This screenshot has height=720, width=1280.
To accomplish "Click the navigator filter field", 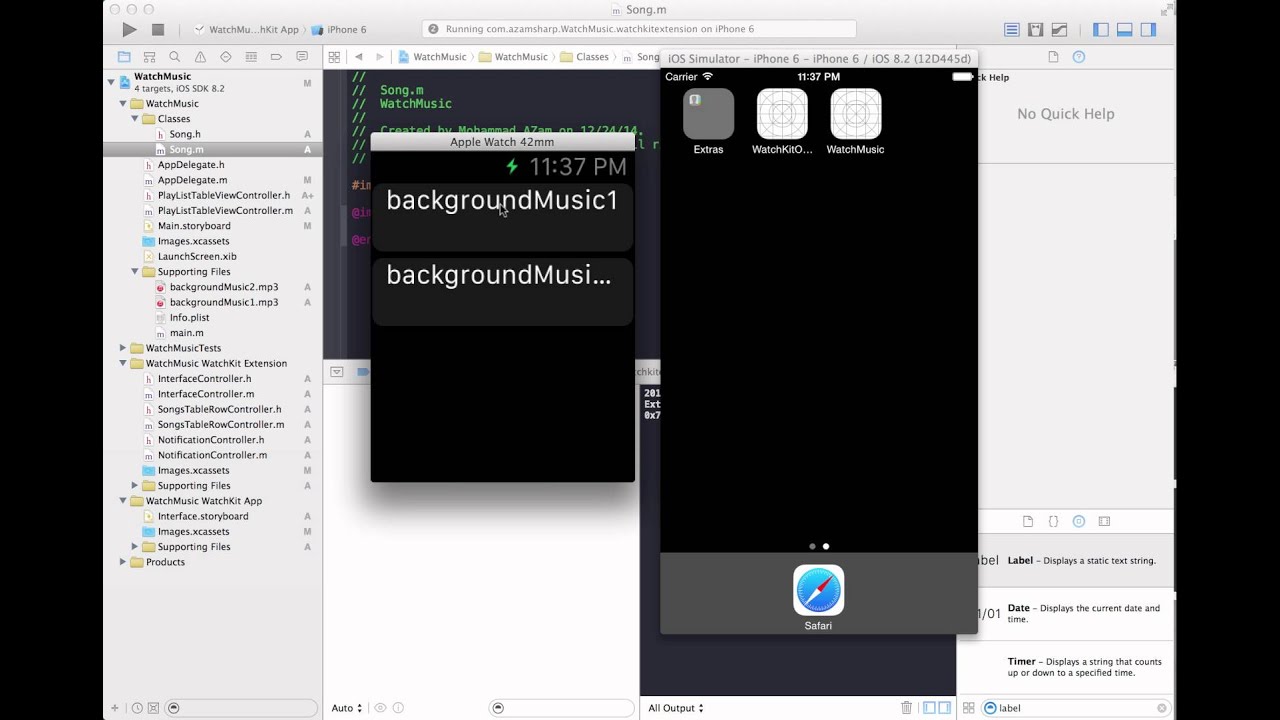I will click(x=243, y=708).
